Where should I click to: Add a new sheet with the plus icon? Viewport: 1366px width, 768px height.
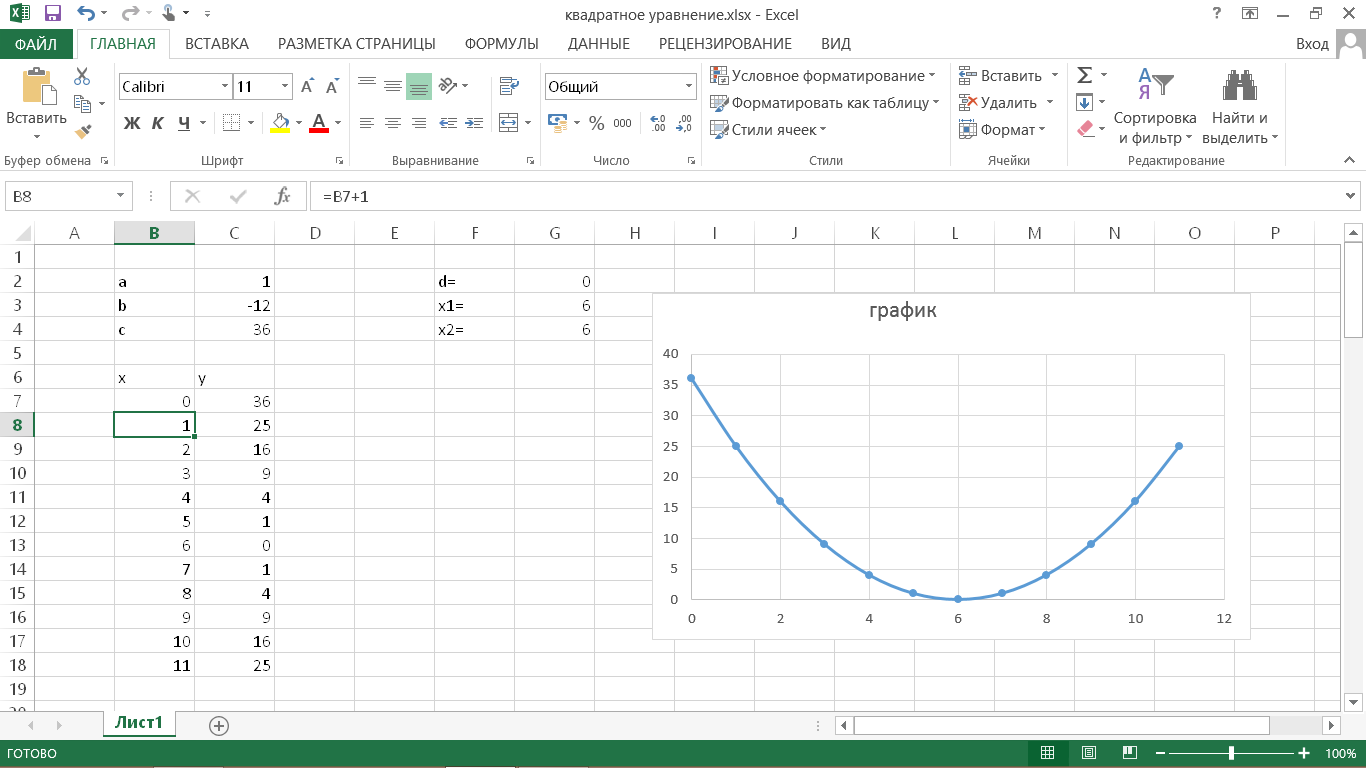point(219,725)
